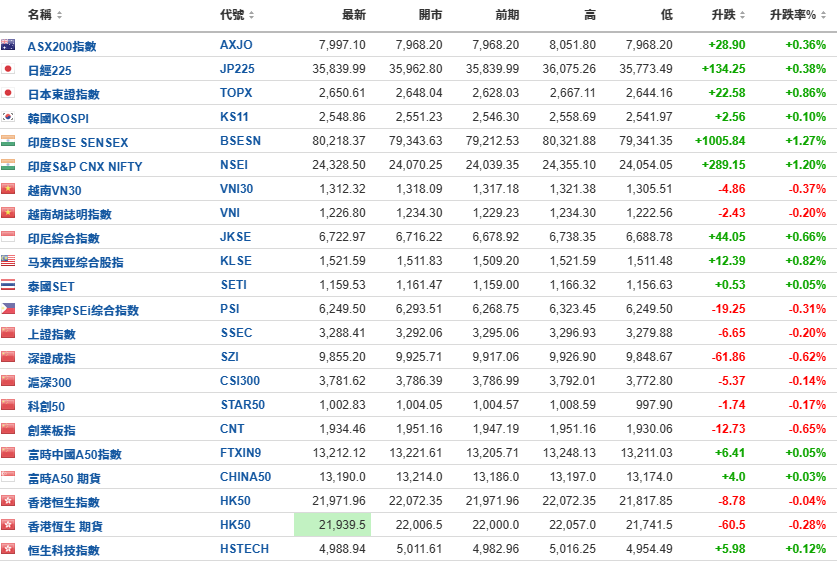Click the AXJO ticker code
The image size is (837, 564).
[x=236, y=45]
